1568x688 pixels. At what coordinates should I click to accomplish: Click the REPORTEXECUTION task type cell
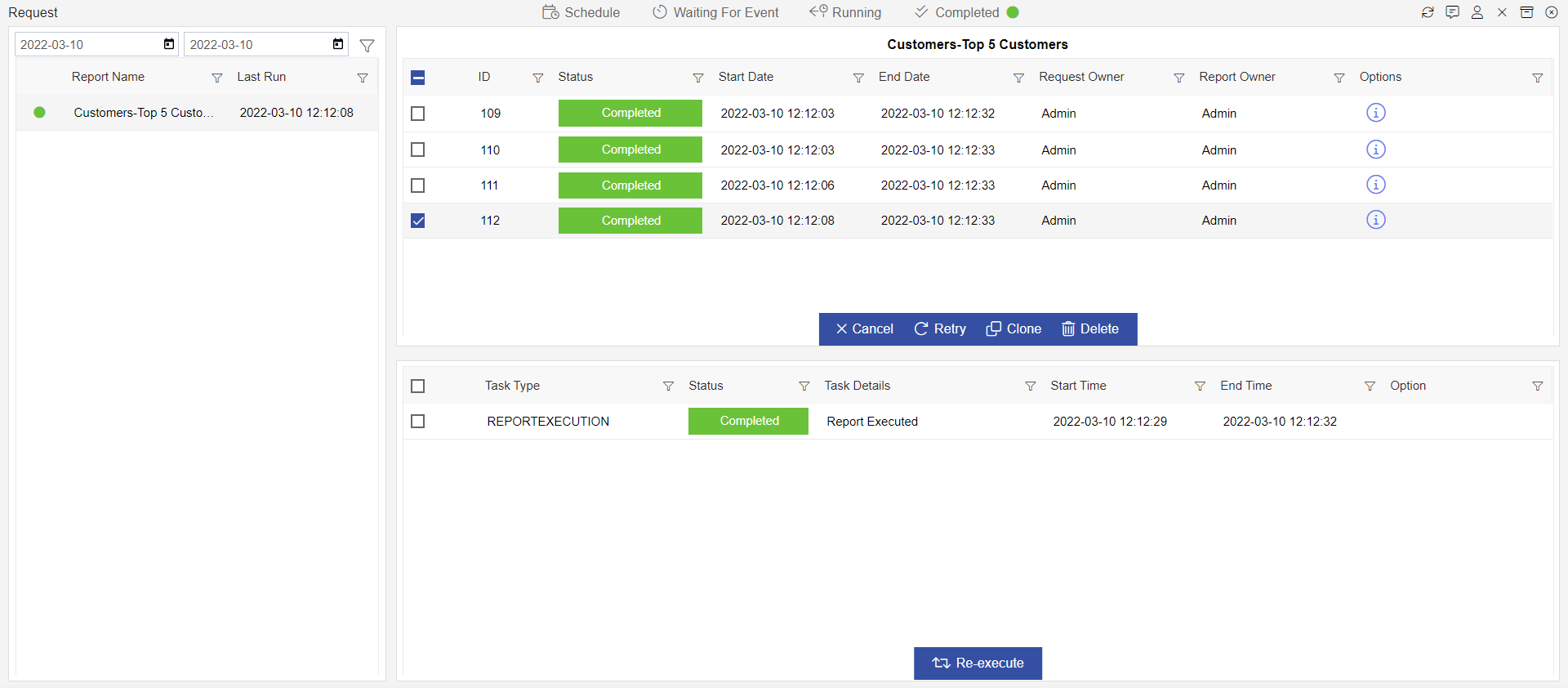pyautogui.click(x=548, y=422)
